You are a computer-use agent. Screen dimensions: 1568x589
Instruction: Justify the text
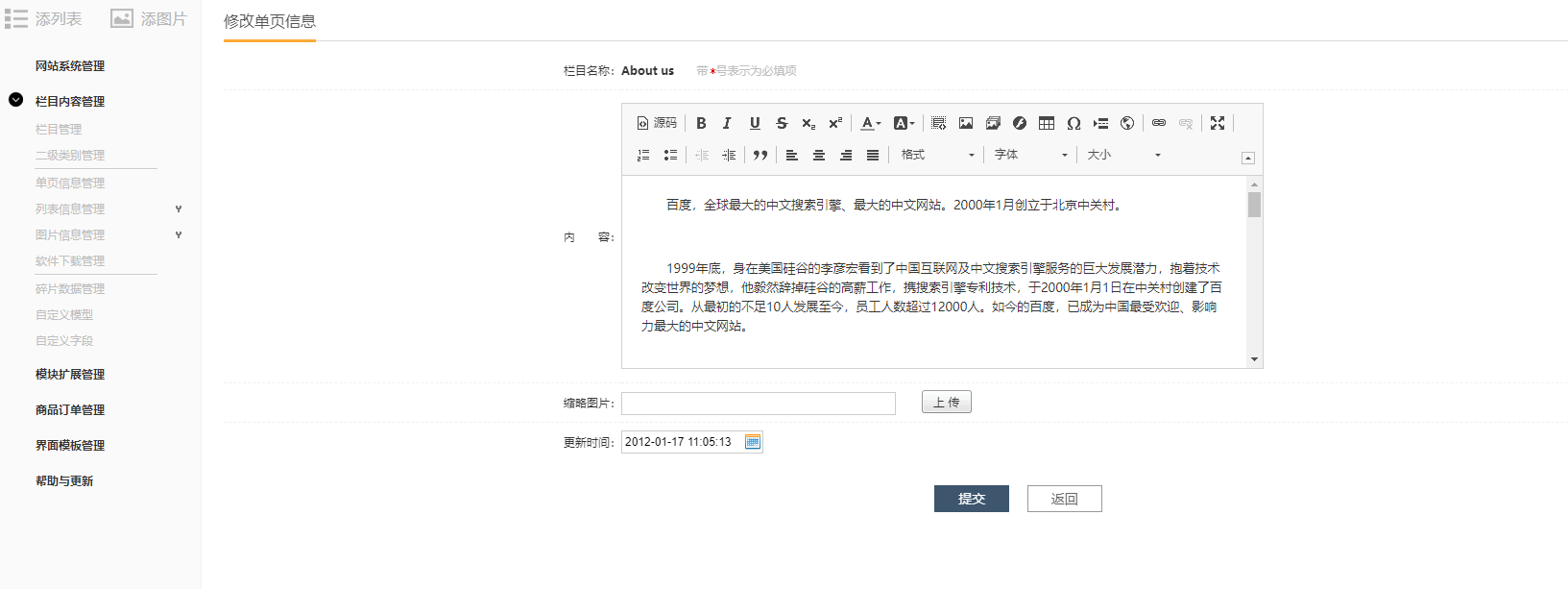tap(873, 155)
